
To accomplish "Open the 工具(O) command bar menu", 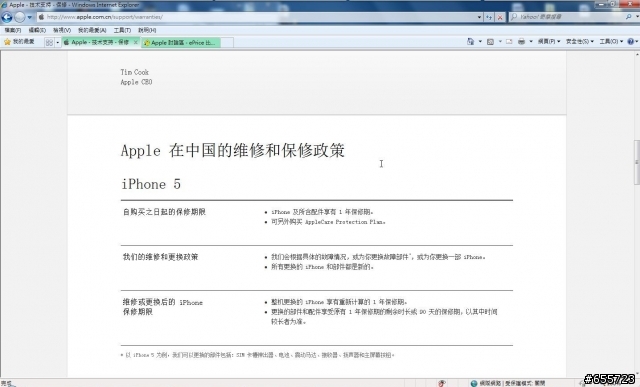I will tap(611, 42).
